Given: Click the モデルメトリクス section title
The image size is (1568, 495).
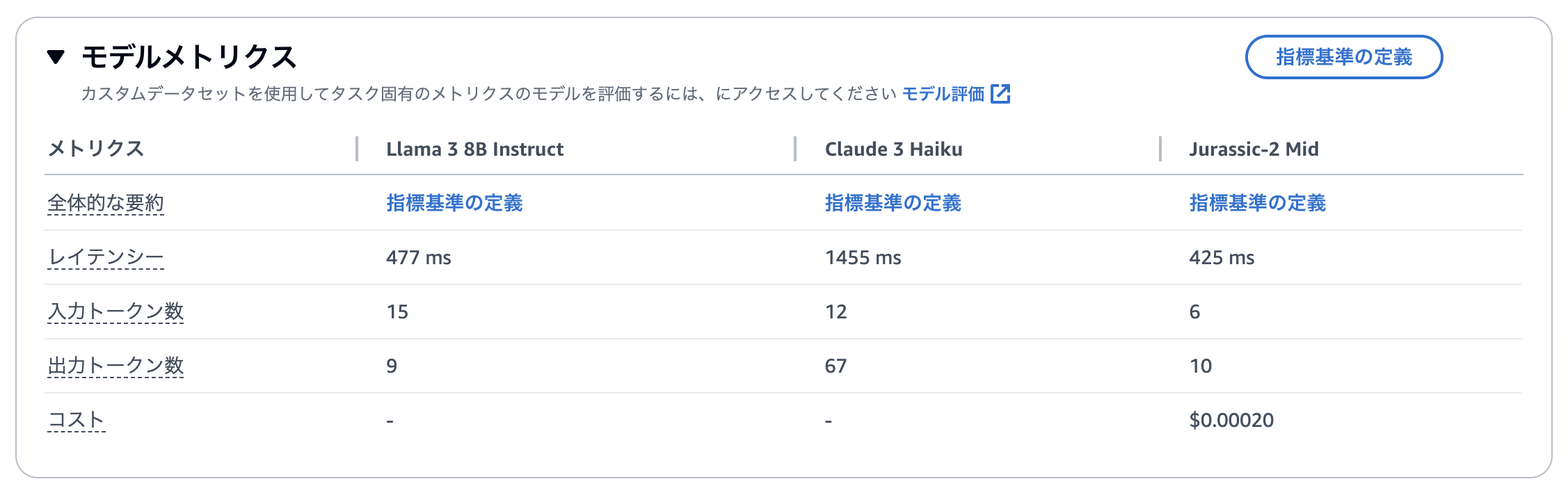Looking at the screenshot, I should pyautogui.click(x=189, y=57).
